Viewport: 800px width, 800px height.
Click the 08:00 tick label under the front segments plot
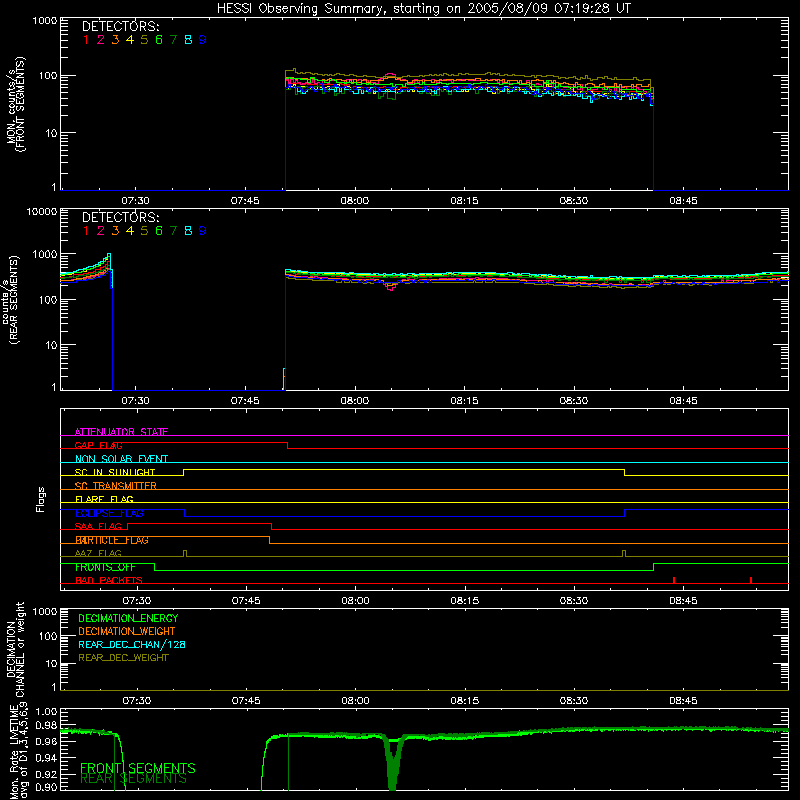[x=355, y=201]
